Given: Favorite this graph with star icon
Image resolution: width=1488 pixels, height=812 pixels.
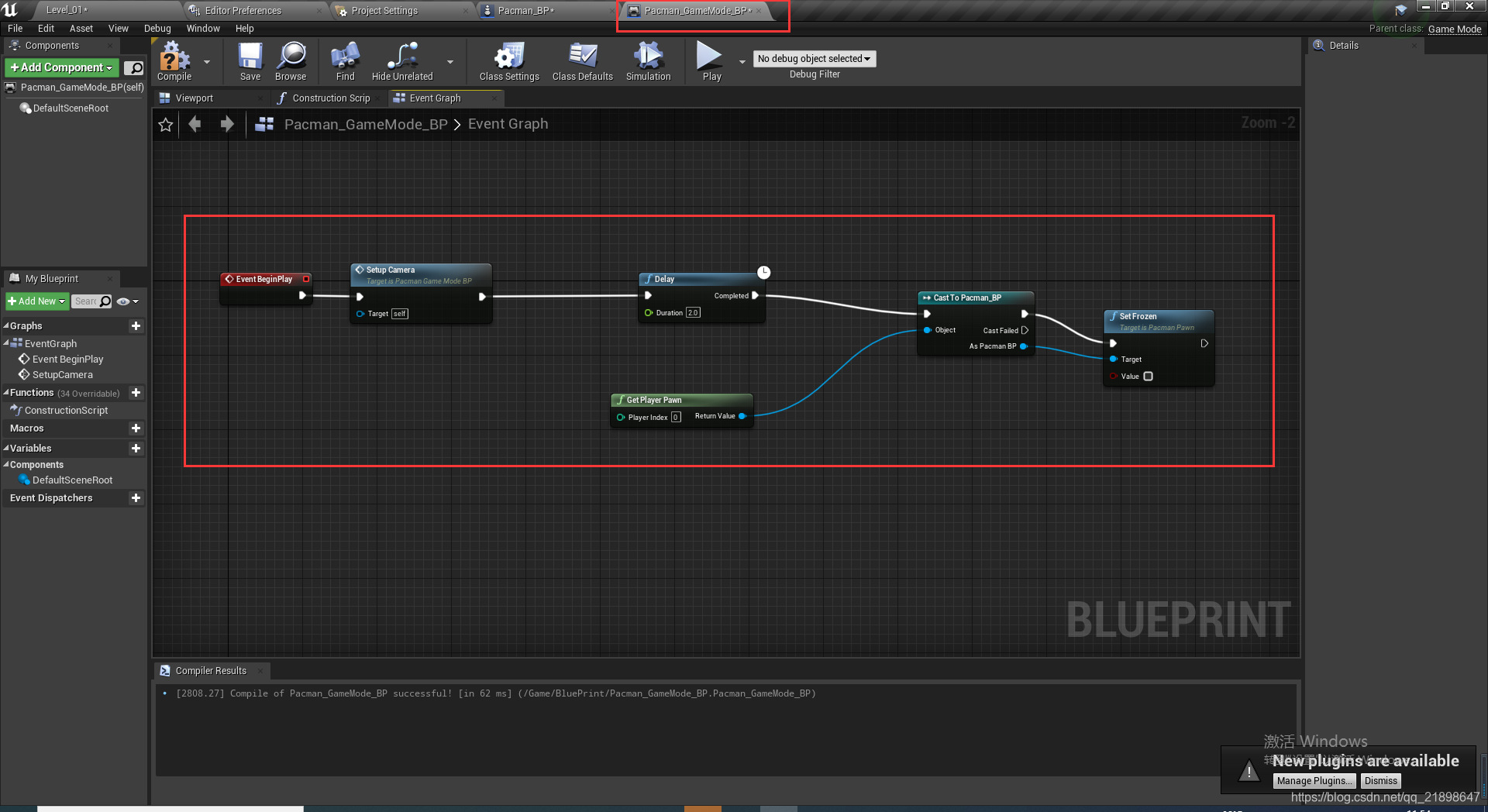Looking at the screenshot, I should 166,124.
